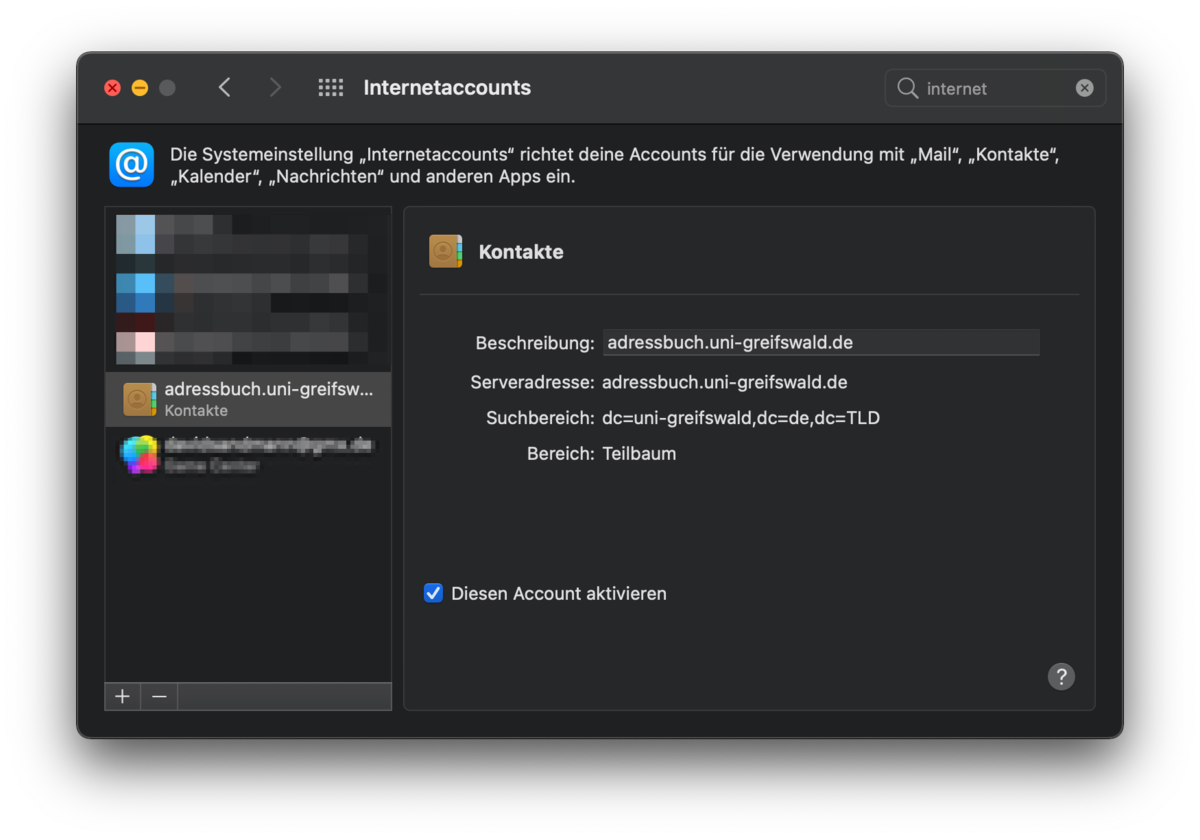Clear the search text with X icon
Viewport: 1200px width, 840px height.
(1084, 88)
